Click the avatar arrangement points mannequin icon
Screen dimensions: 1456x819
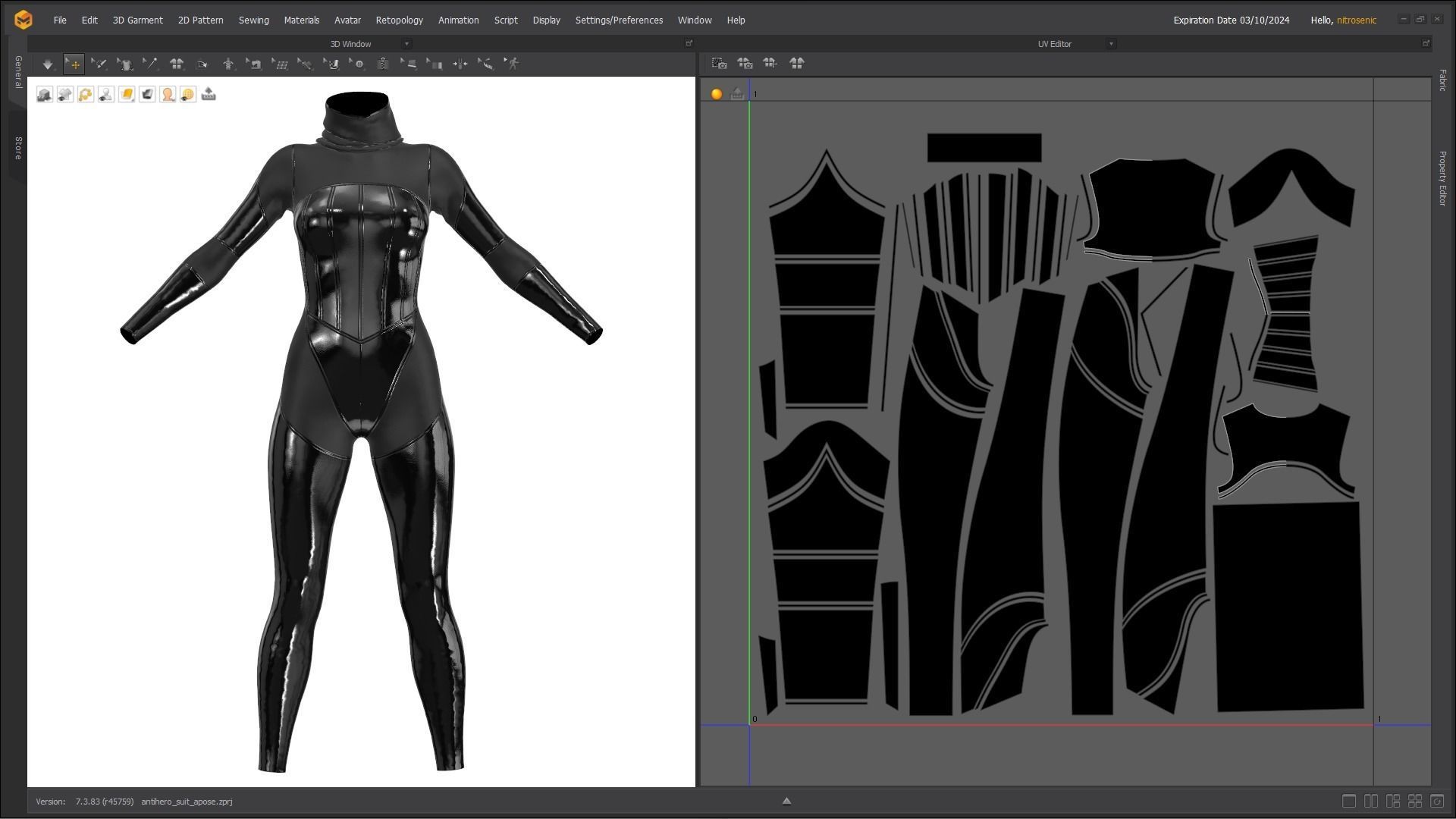point(228,64)
